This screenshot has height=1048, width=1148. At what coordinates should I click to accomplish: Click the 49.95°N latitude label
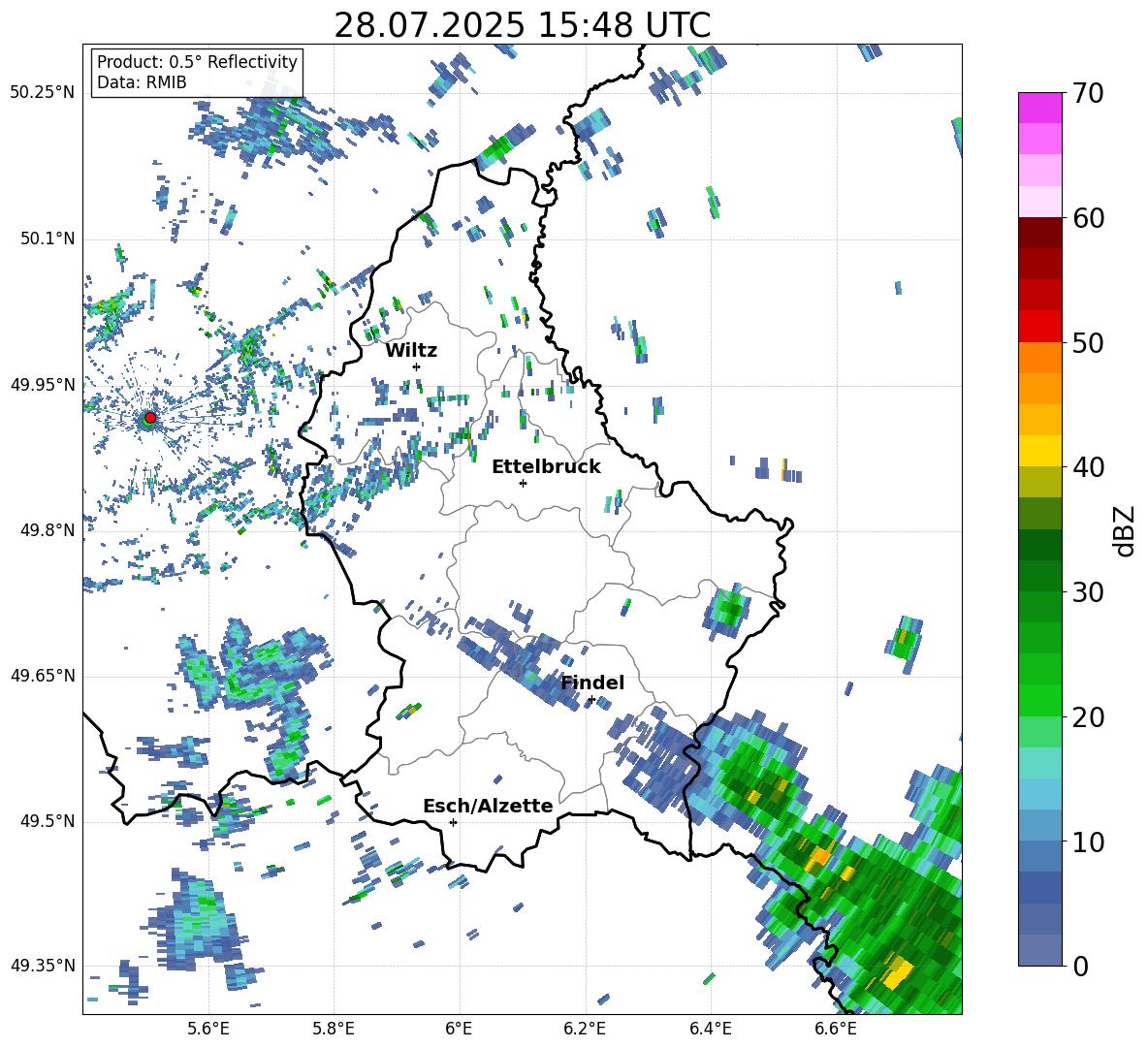[x=43, y=384]
